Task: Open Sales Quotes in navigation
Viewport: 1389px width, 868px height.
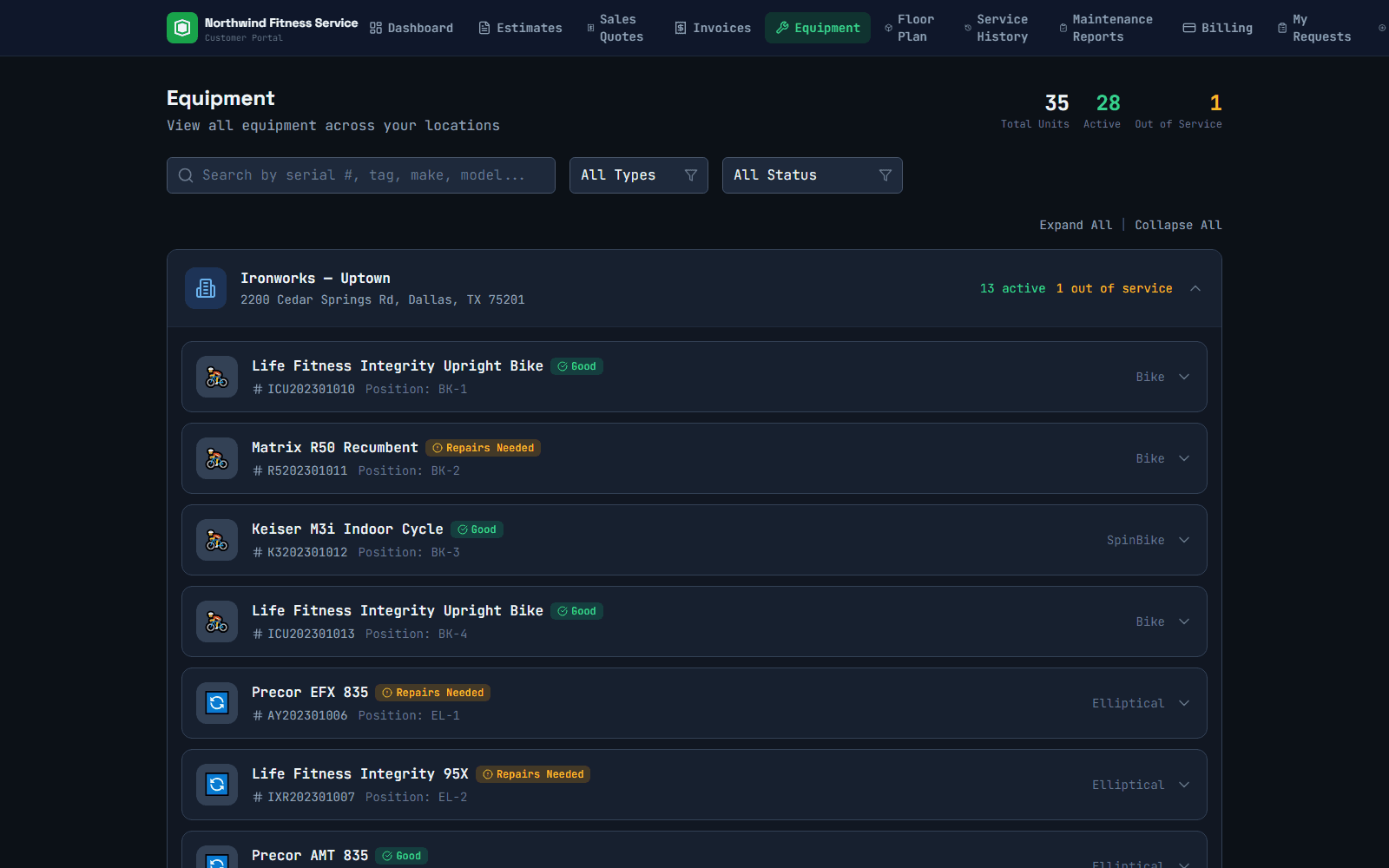Action: (x=616, y=28)
